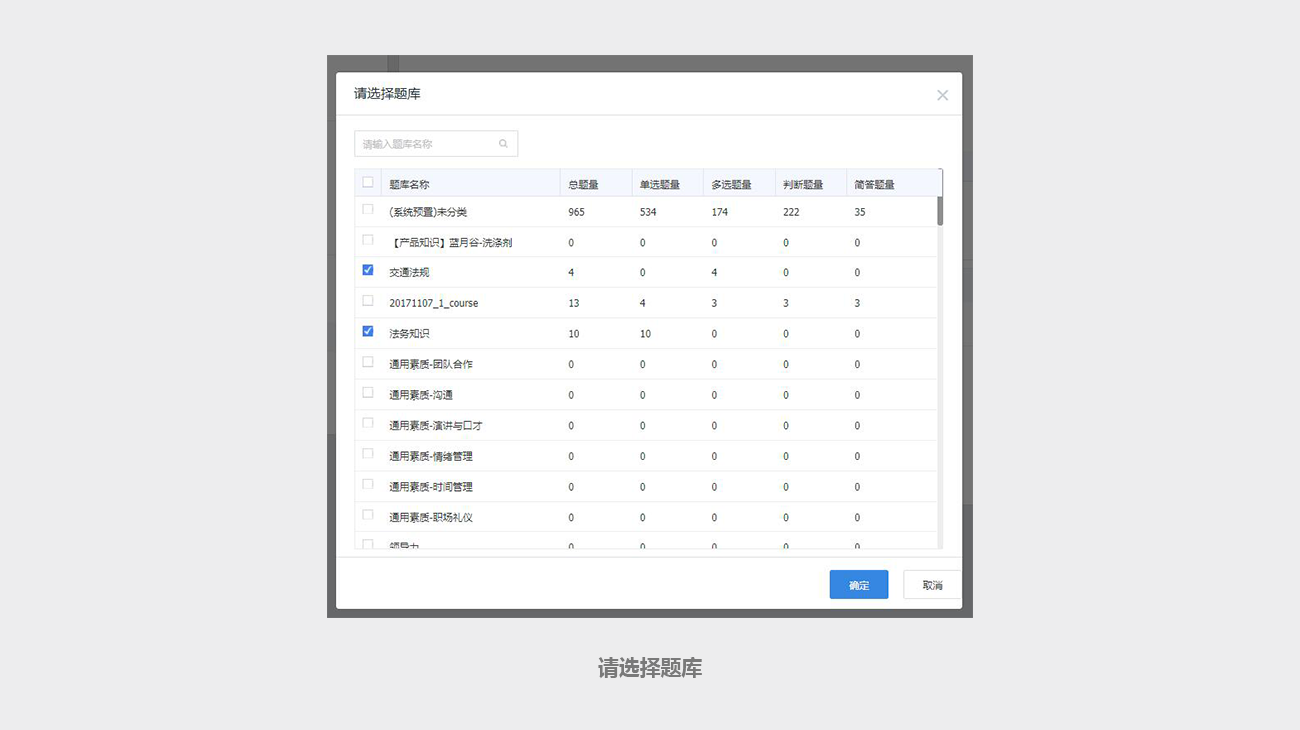
Task: Tick the 通用素质-情绪管理 checkbox
Action: click(x=368, y=454)
